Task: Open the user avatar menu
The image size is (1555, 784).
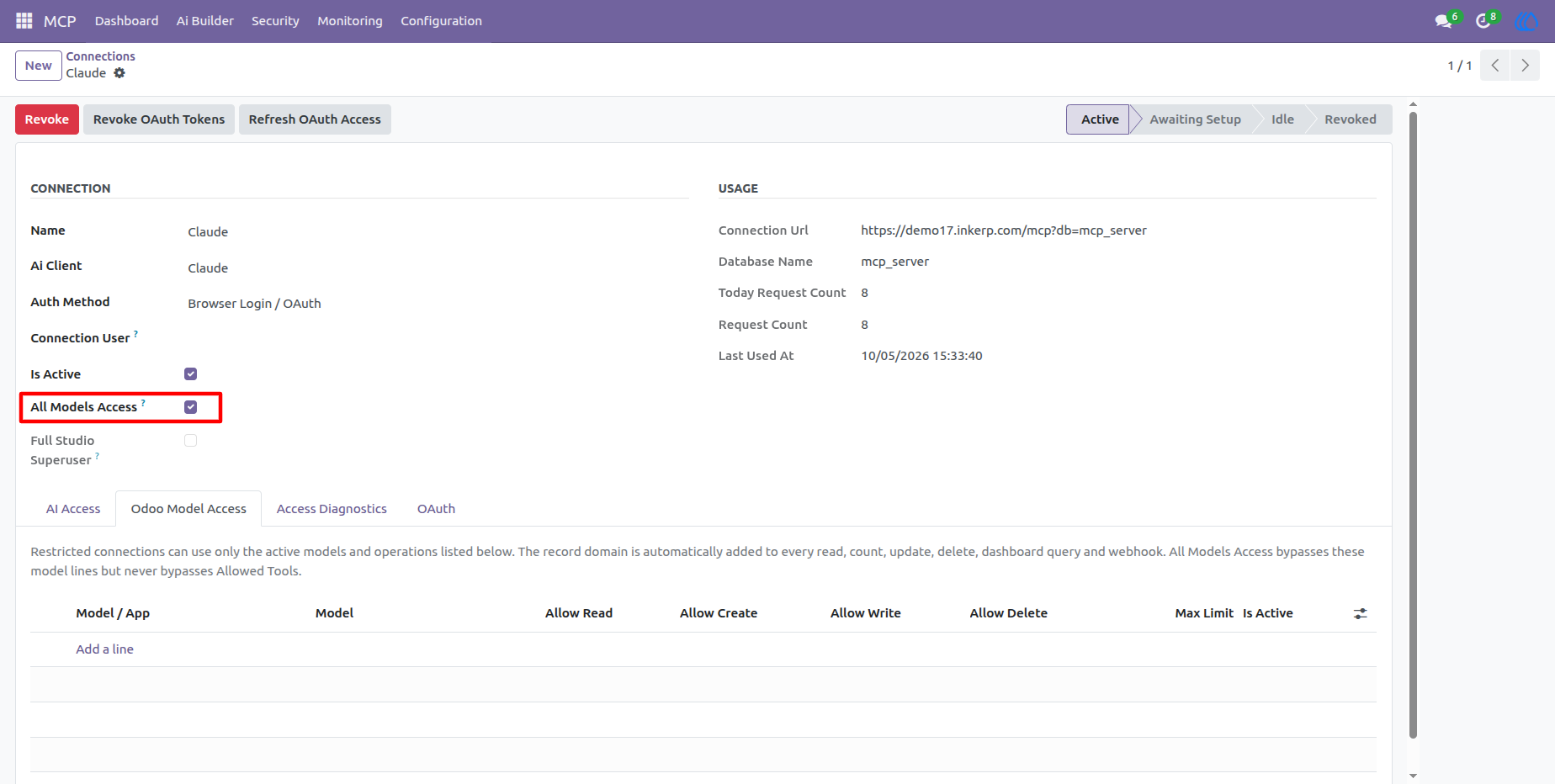Action: coord(1526,21)
